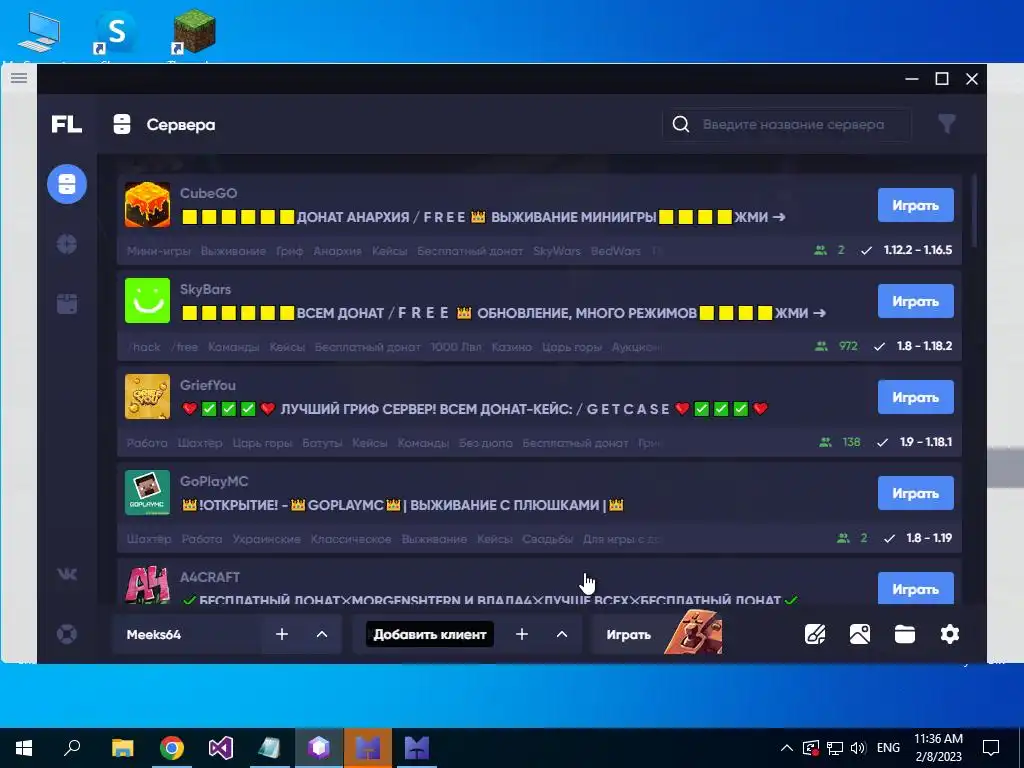
Task: Click the Мини-игры tag on CubeGO
Action: click(x=159, y=251)
